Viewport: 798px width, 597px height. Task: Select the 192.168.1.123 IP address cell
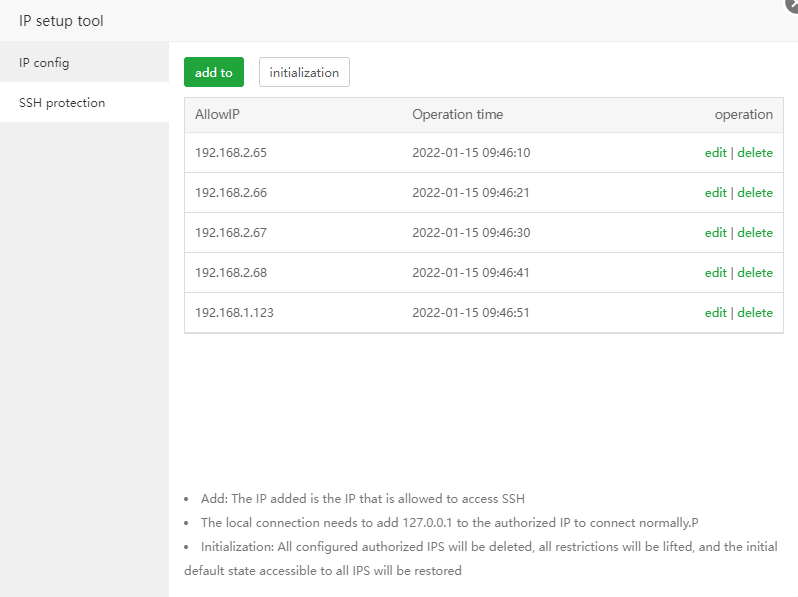tap(234, 313)
